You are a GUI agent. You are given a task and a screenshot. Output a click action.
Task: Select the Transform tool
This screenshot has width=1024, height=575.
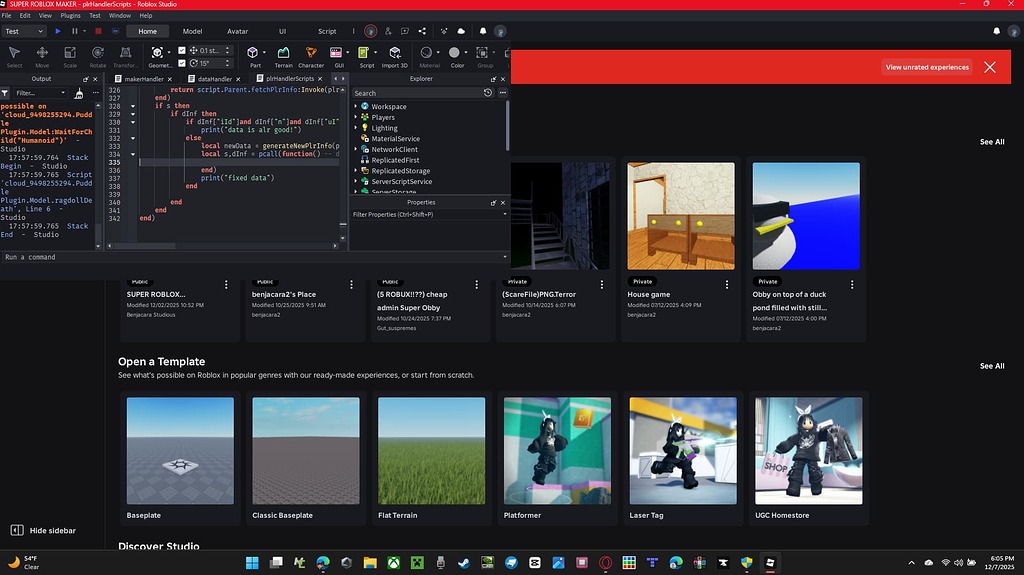125,56
